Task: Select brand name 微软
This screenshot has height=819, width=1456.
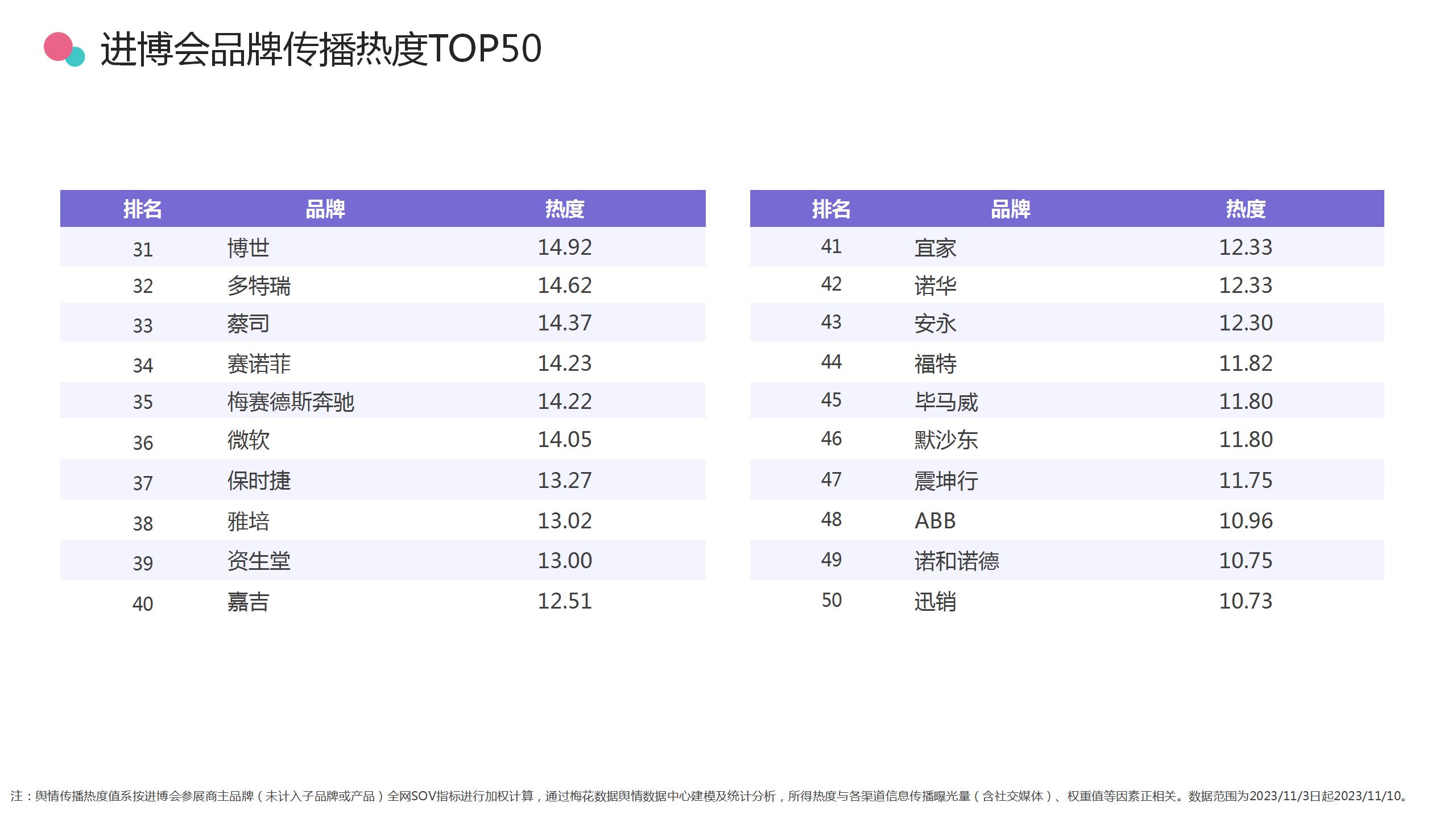Action: (248, 440)
